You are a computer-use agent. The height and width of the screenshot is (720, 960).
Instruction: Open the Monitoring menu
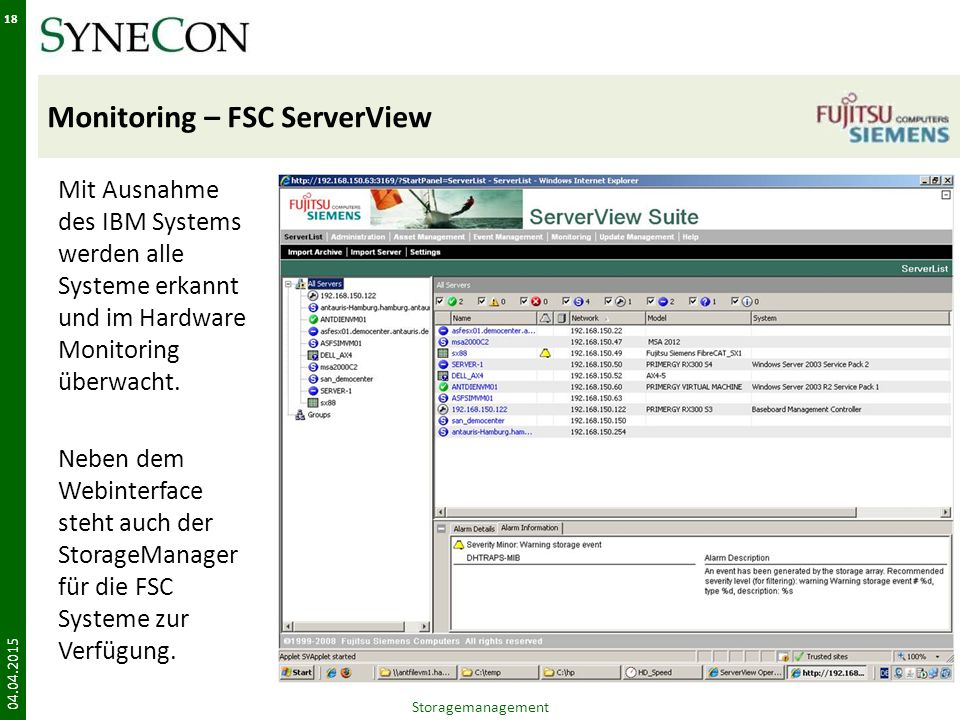(x=571, y=237)
